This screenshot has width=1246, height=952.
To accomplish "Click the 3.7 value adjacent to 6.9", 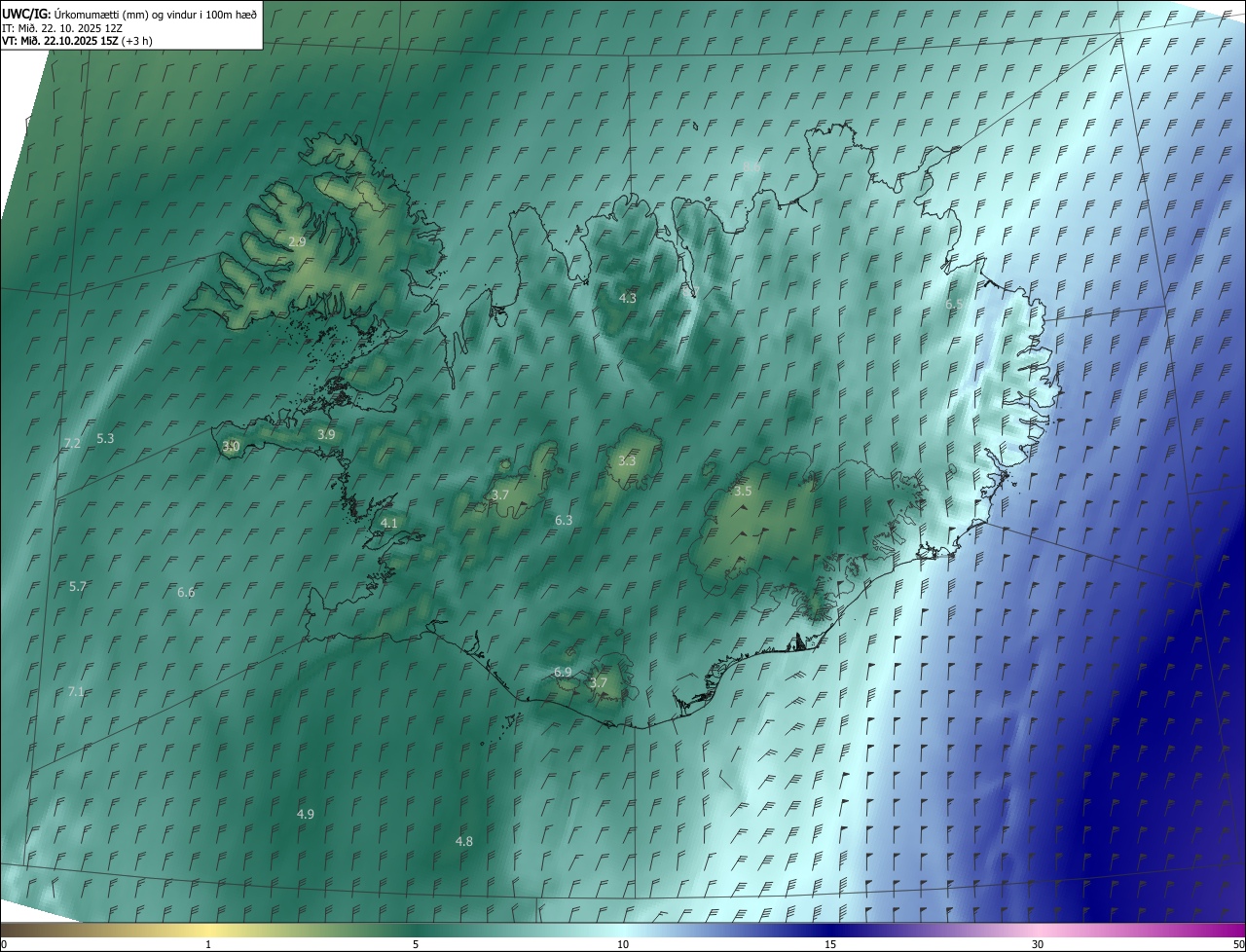I will click(598, 682).
